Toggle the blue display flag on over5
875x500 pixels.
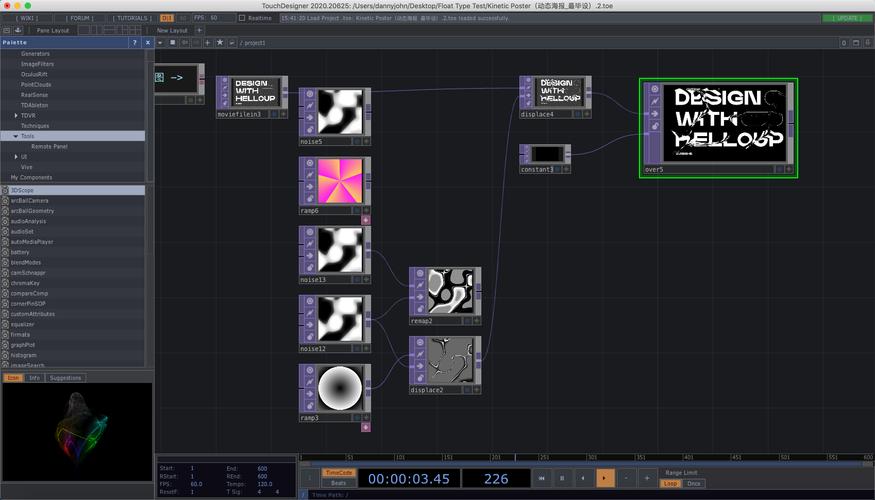point(780,169)
